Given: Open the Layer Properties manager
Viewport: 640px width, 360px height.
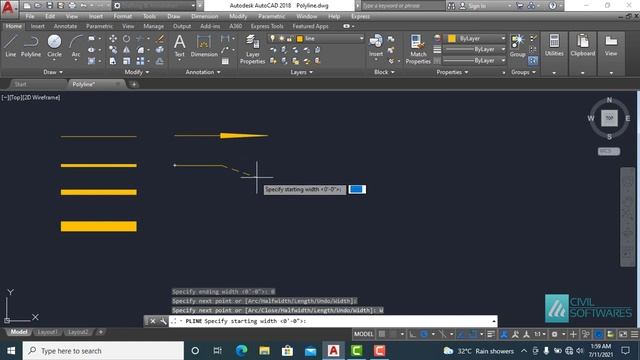Looking at the screenshot, I should click(x=252, y=49).
